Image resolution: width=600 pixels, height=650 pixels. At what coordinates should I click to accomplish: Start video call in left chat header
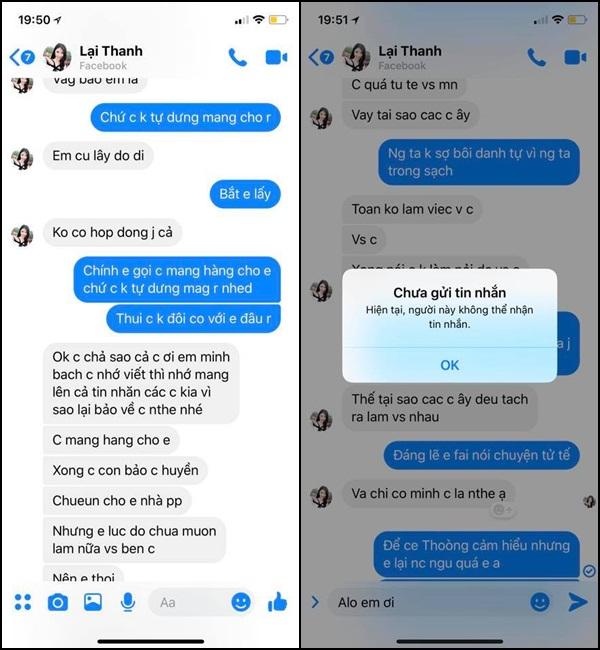tap(276, 58)
